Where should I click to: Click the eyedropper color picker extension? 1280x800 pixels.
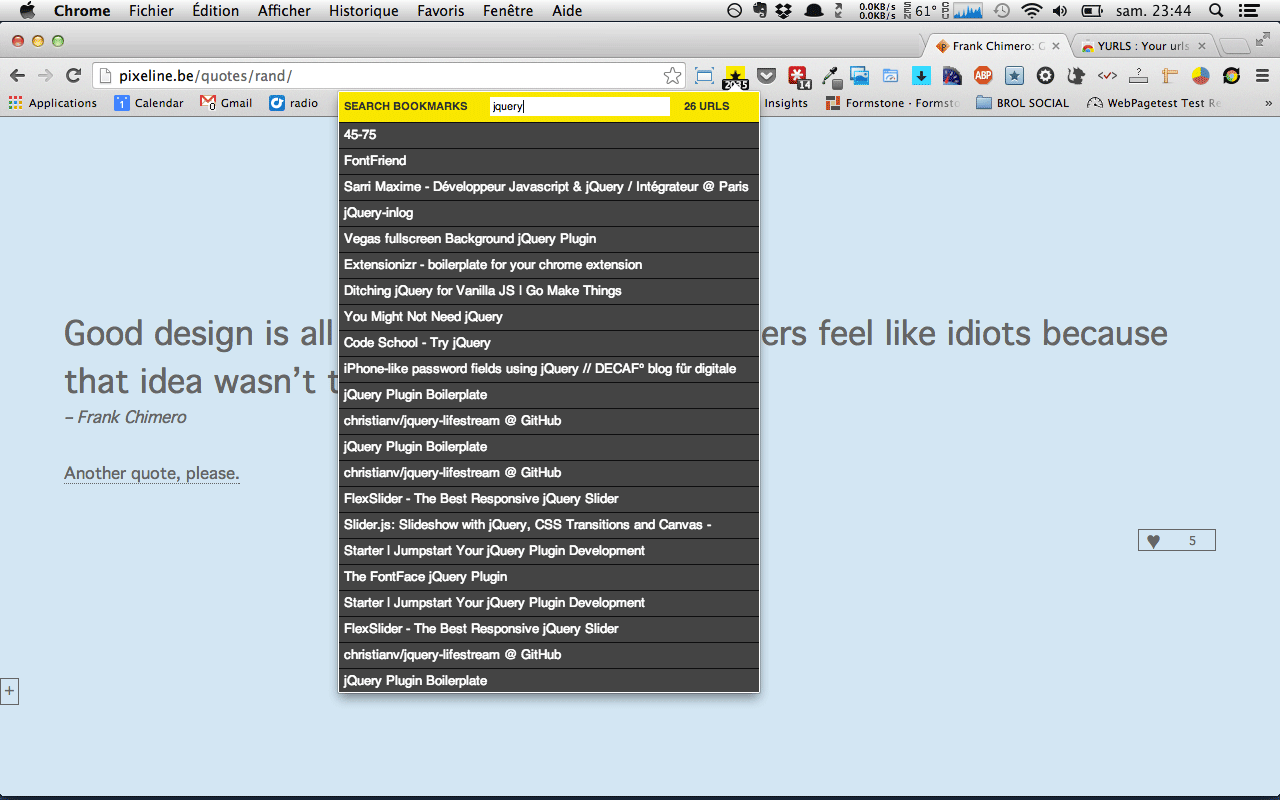pyautogui.click(x=831, y=75)
